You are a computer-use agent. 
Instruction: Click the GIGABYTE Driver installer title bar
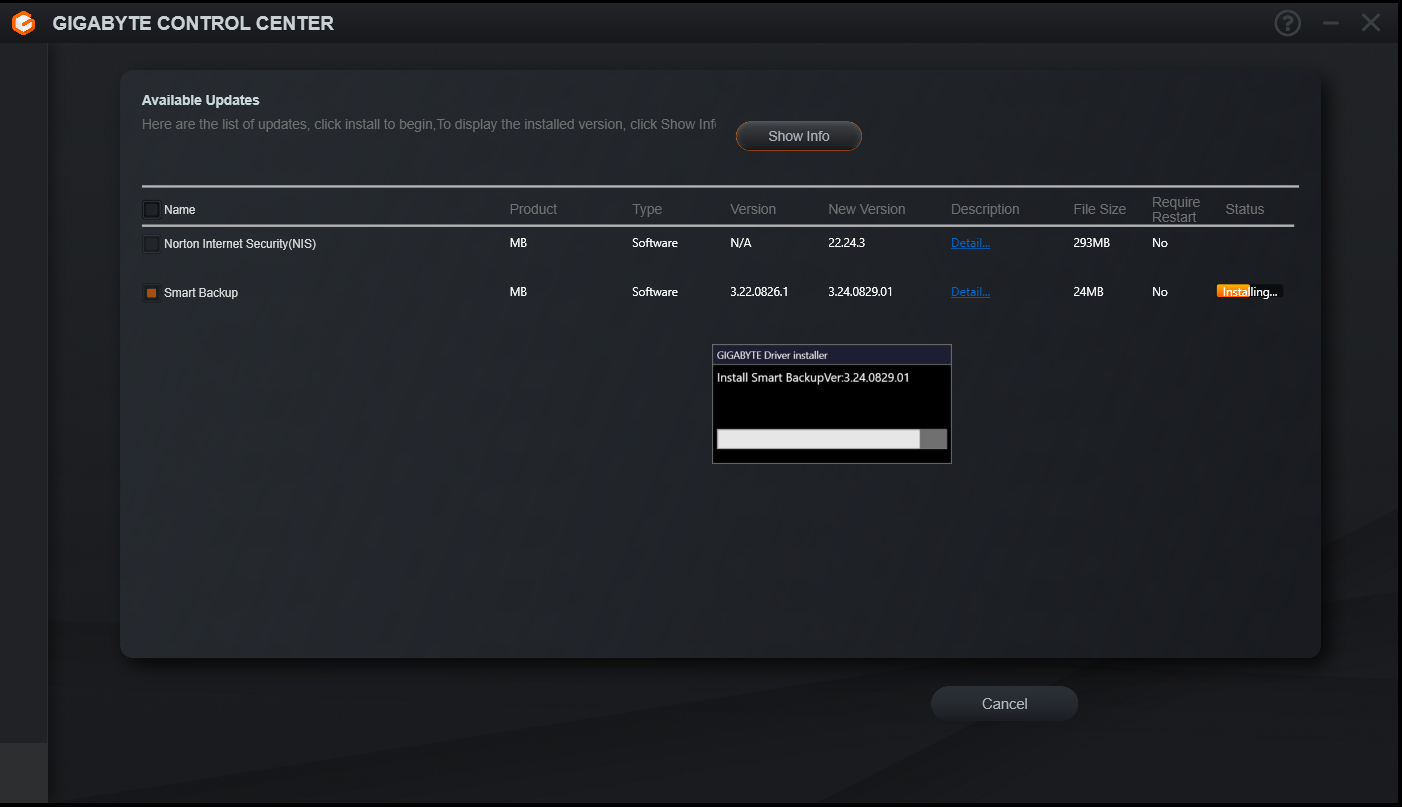(831, 355)
